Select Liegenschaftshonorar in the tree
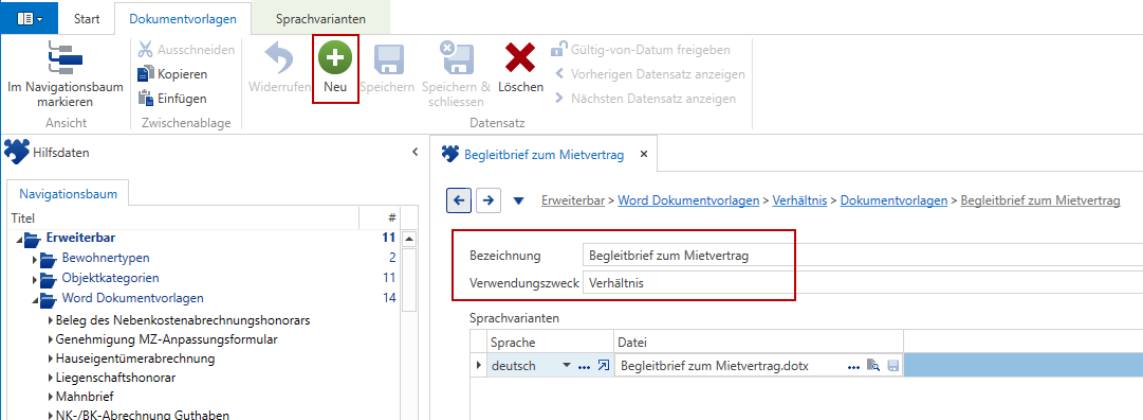 (115, 378)
